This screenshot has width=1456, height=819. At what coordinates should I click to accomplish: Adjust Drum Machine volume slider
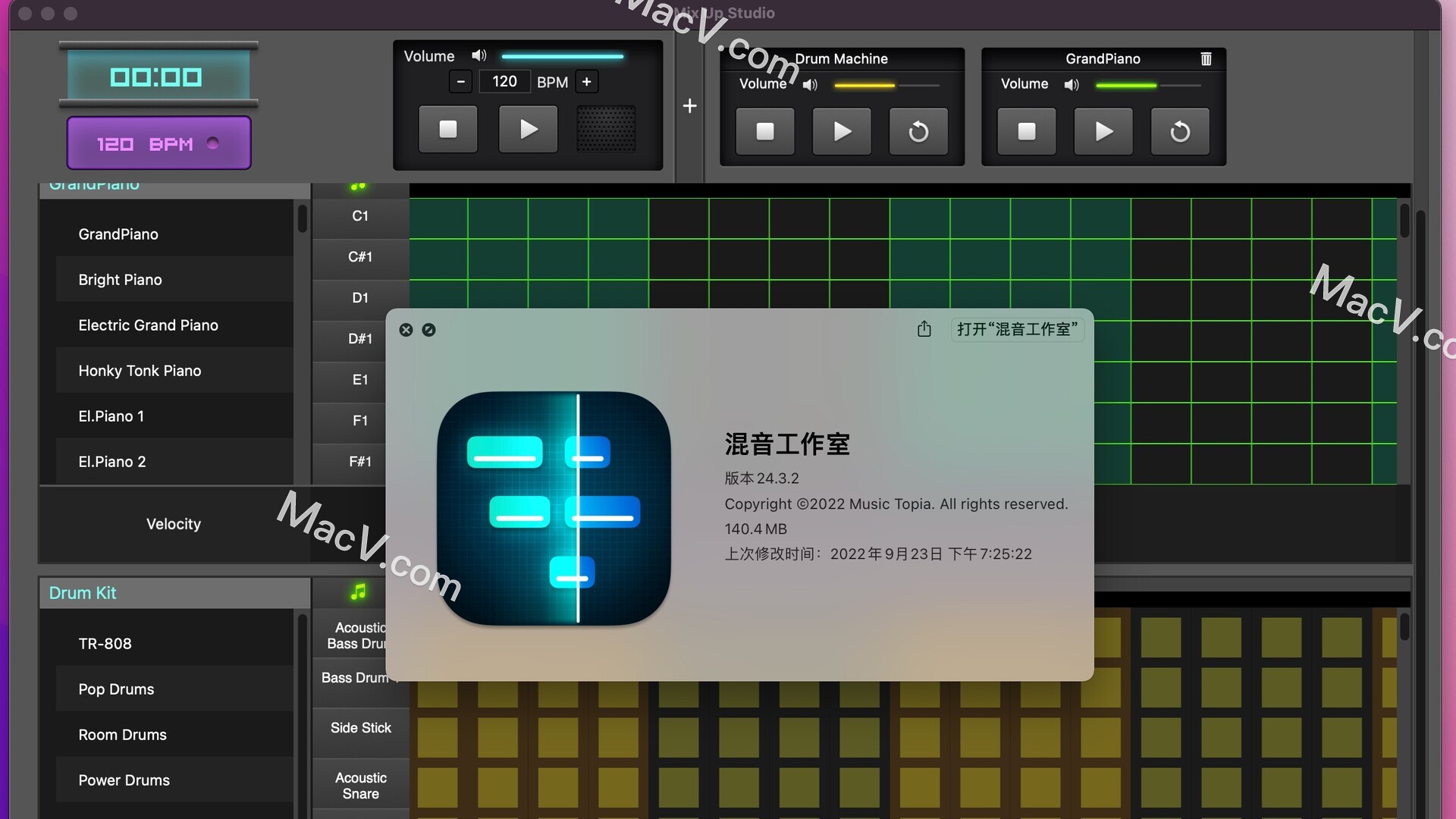[x=886, y=86]
